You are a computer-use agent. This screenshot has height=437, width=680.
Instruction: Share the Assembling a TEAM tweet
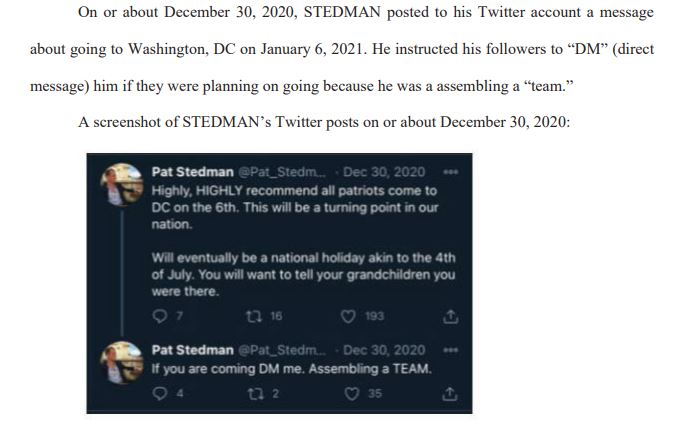(x=450, y=394)
